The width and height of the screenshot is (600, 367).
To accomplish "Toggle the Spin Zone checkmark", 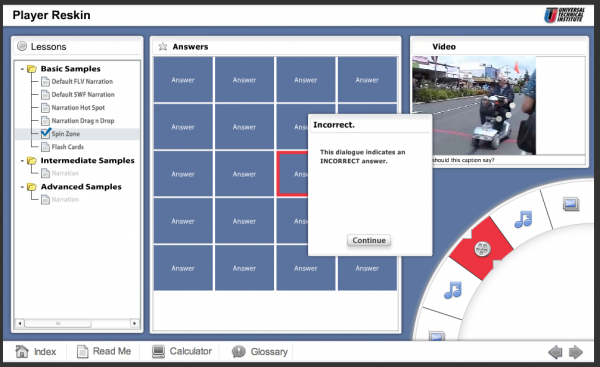I will pyautogui.click(x=46, y=133).
